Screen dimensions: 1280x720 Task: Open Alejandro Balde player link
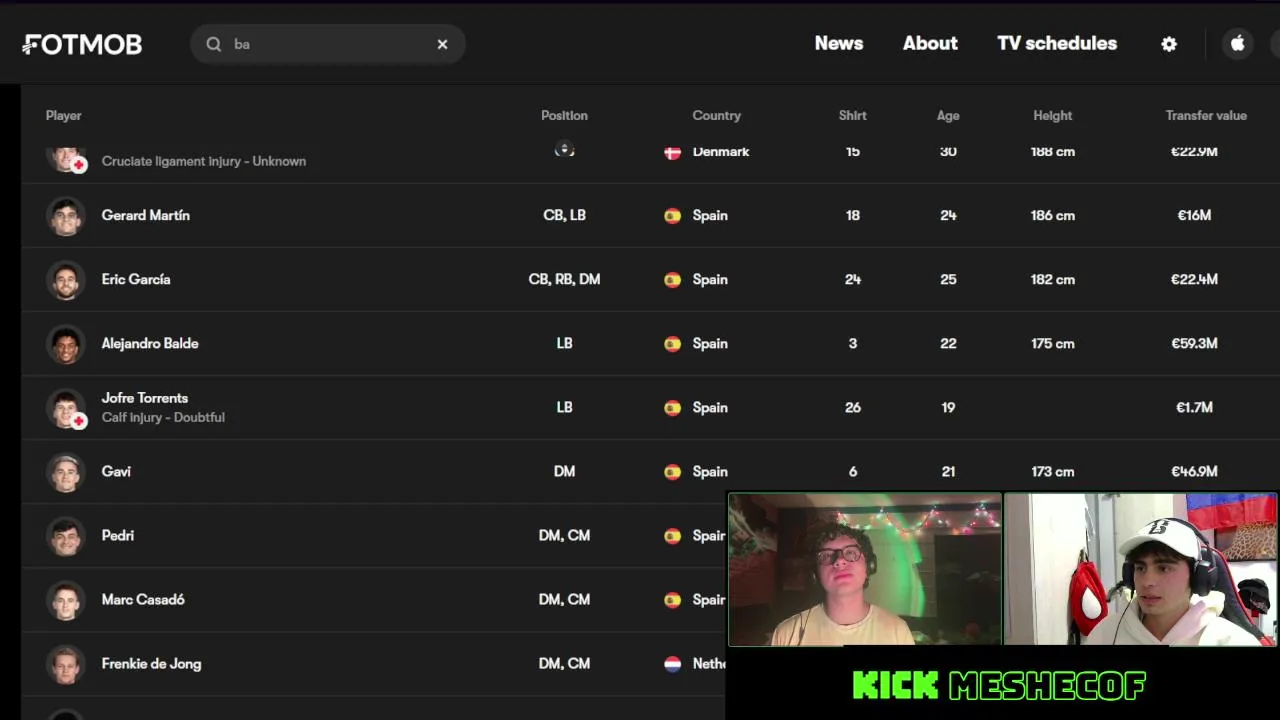click(x=150, y=343)
